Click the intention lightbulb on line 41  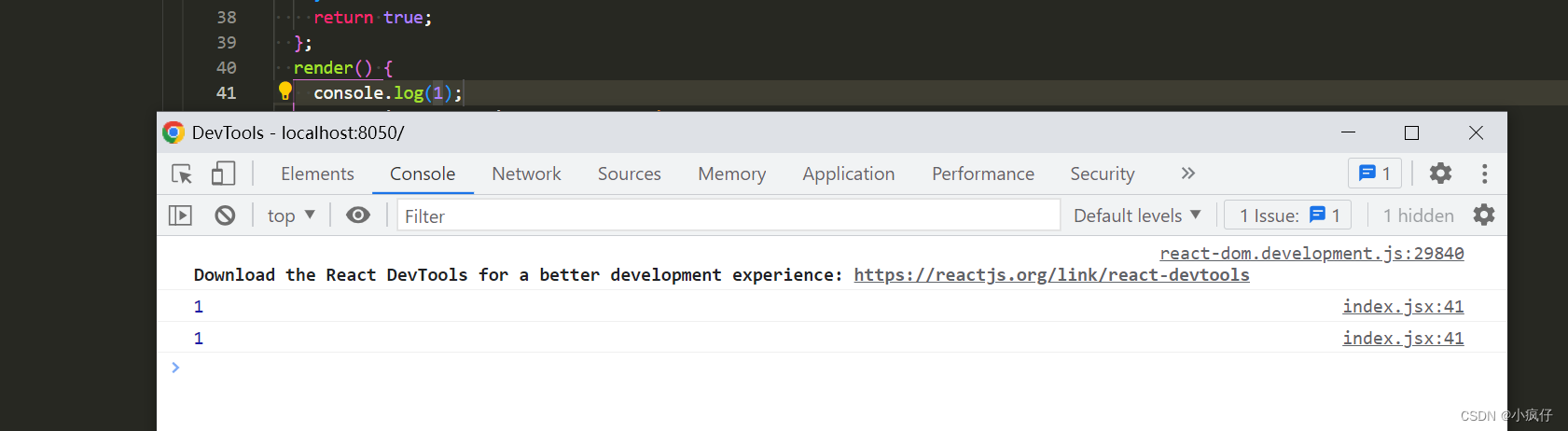[285, 91]
